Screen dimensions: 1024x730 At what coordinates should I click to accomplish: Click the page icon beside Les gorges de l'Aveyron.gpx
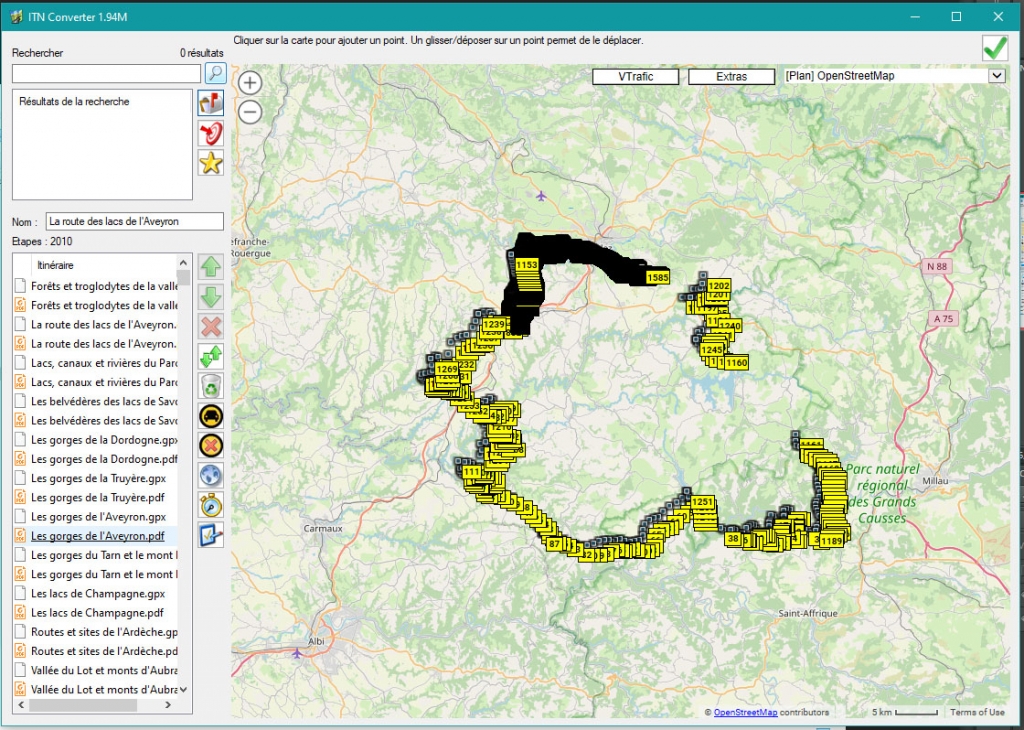tap(20, 516)
